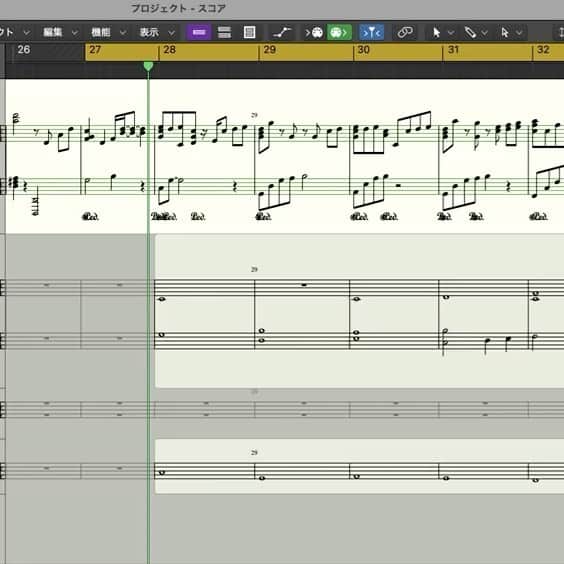Open the 表示 menu
This screenshot has width=564, height=564.
(149, 32)
